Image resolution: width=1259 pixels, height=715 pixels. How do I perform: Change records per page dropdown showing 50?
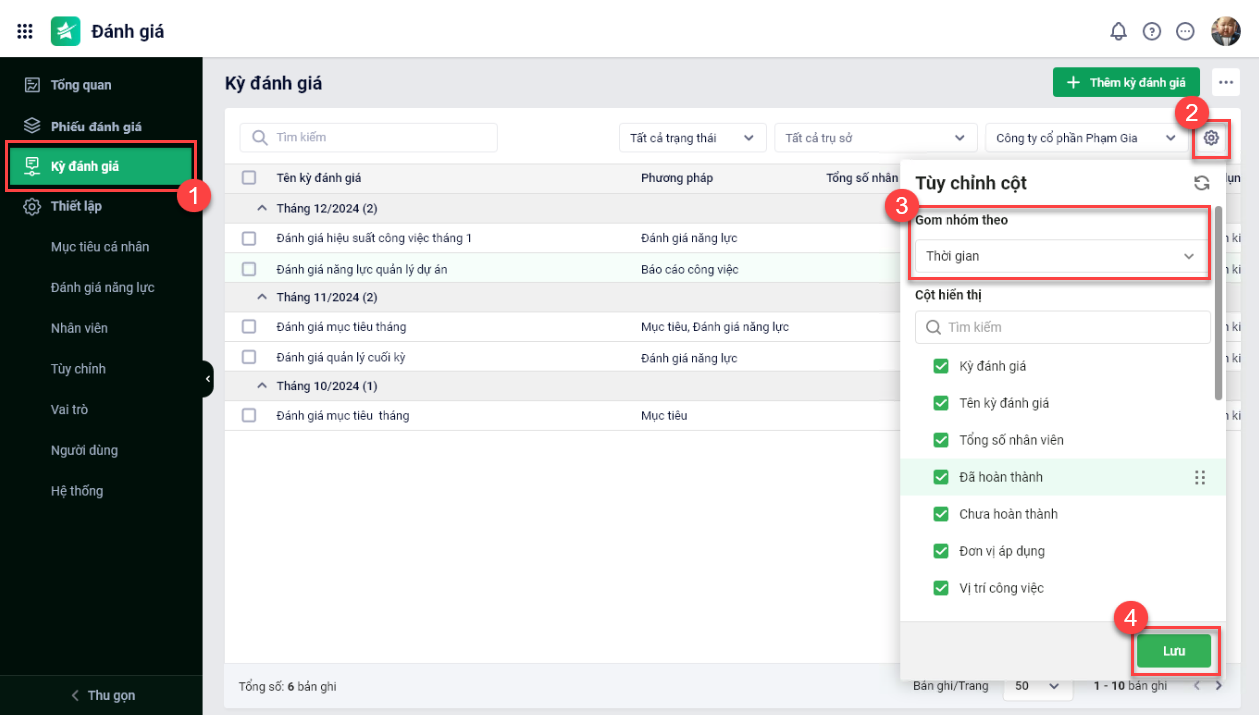tap(1037, 686)
